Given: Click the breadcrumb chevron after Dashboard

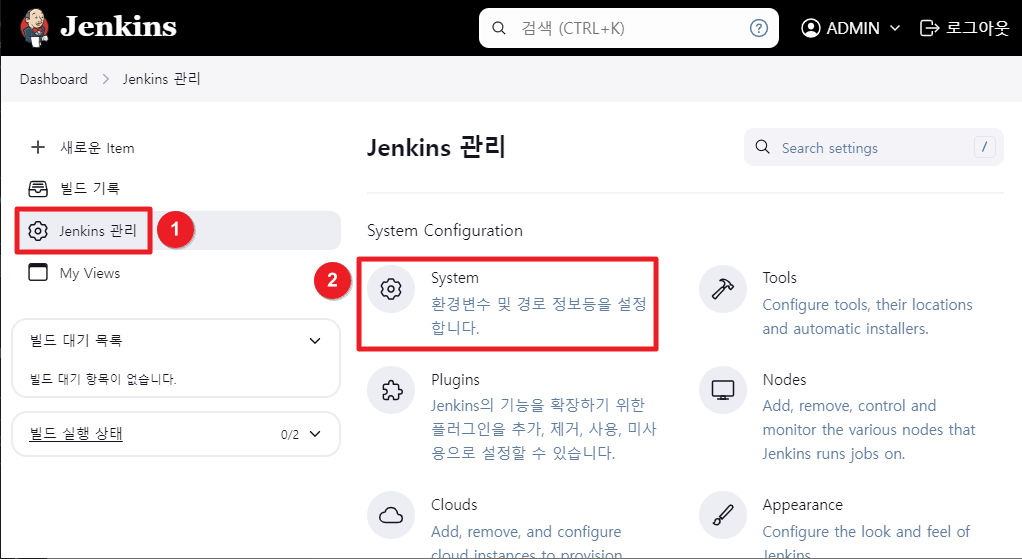Looking at the screenshot, I should point(106,79).
